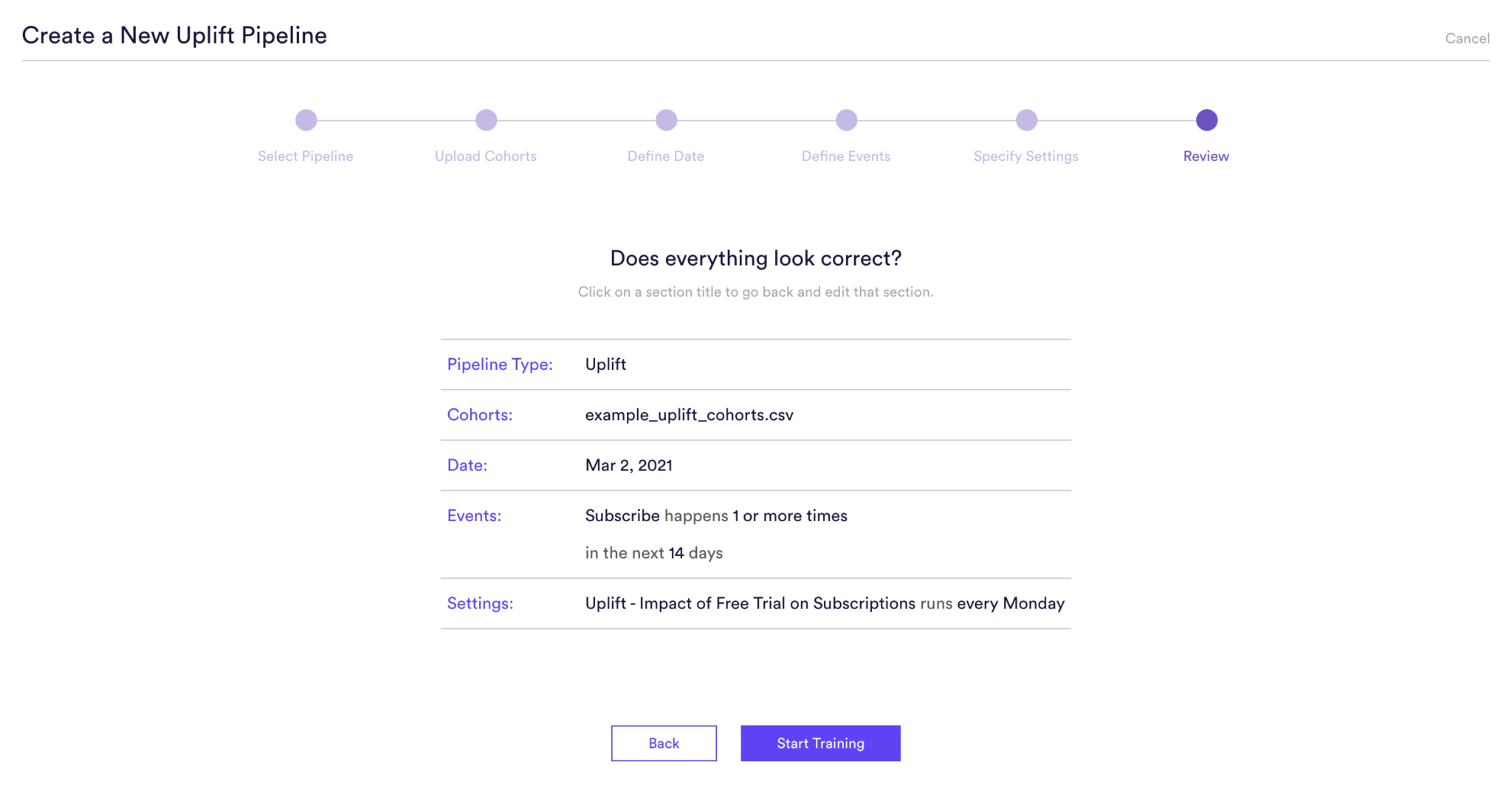Edit the Settings section title

(x=480, y=603)
